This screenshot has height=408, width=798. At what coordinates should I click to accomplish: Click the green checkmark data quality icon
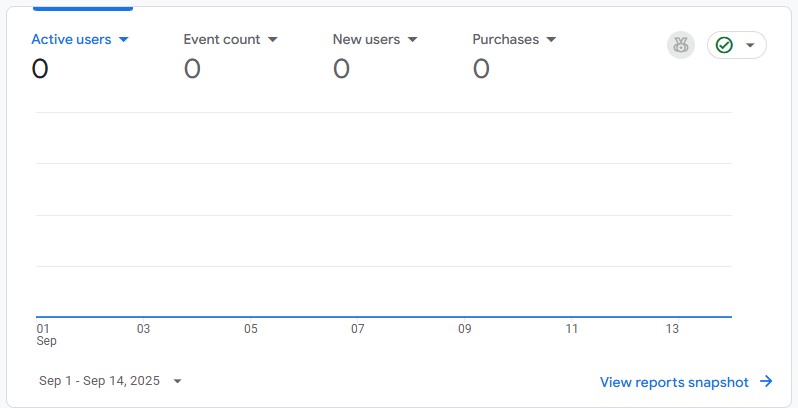click(725, 45)
